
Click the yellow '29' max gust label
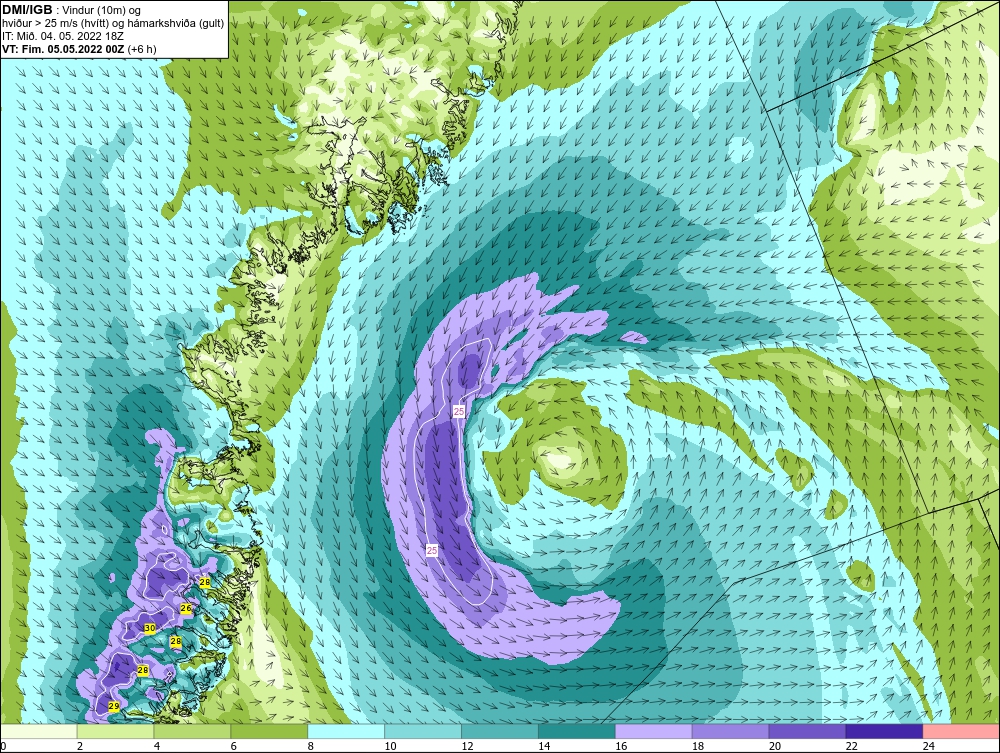coord(114,706)
